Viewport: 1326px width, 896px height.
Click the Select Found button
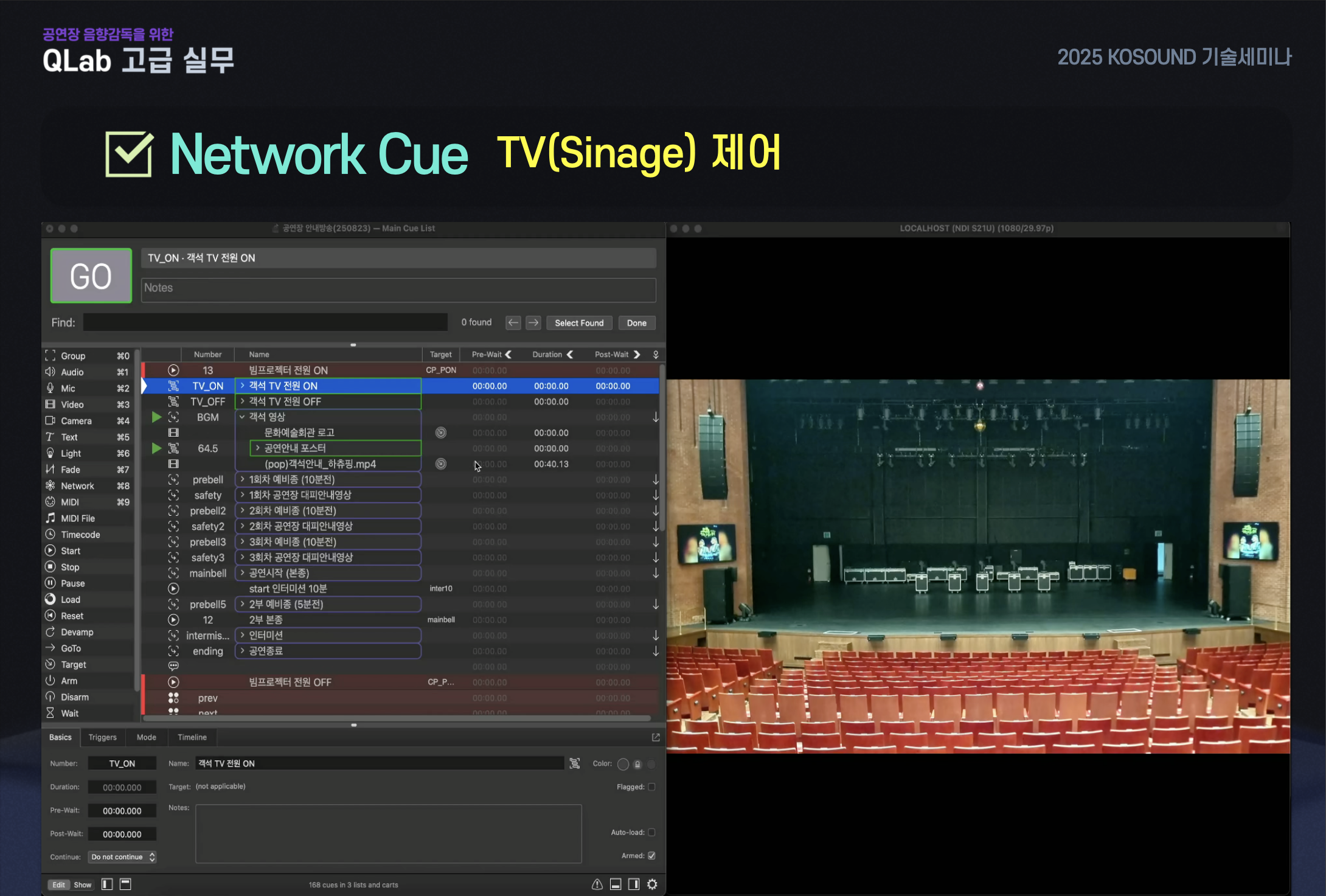[x=578, y=323]
